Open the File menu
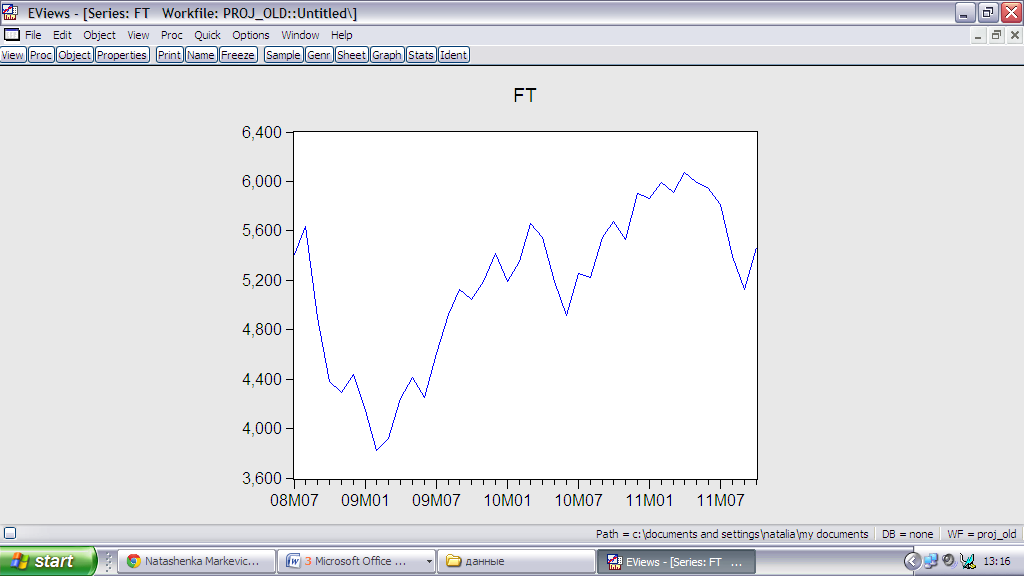This screenshot has height=576, width=1024. (x=33, y=35)
